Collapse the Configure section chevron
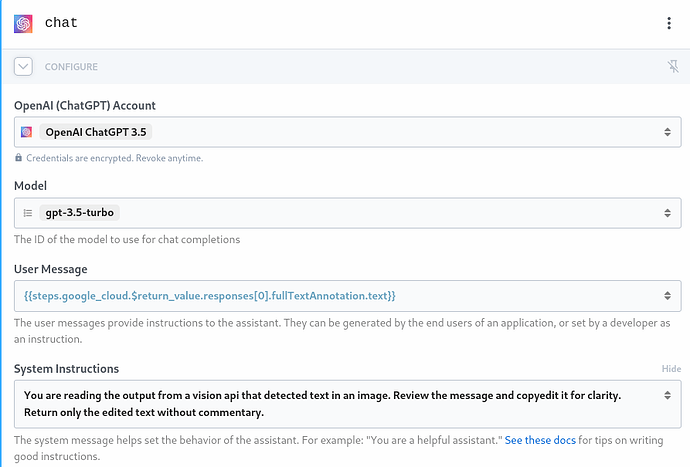Screen dimensions: 690x467 (23, 66)
